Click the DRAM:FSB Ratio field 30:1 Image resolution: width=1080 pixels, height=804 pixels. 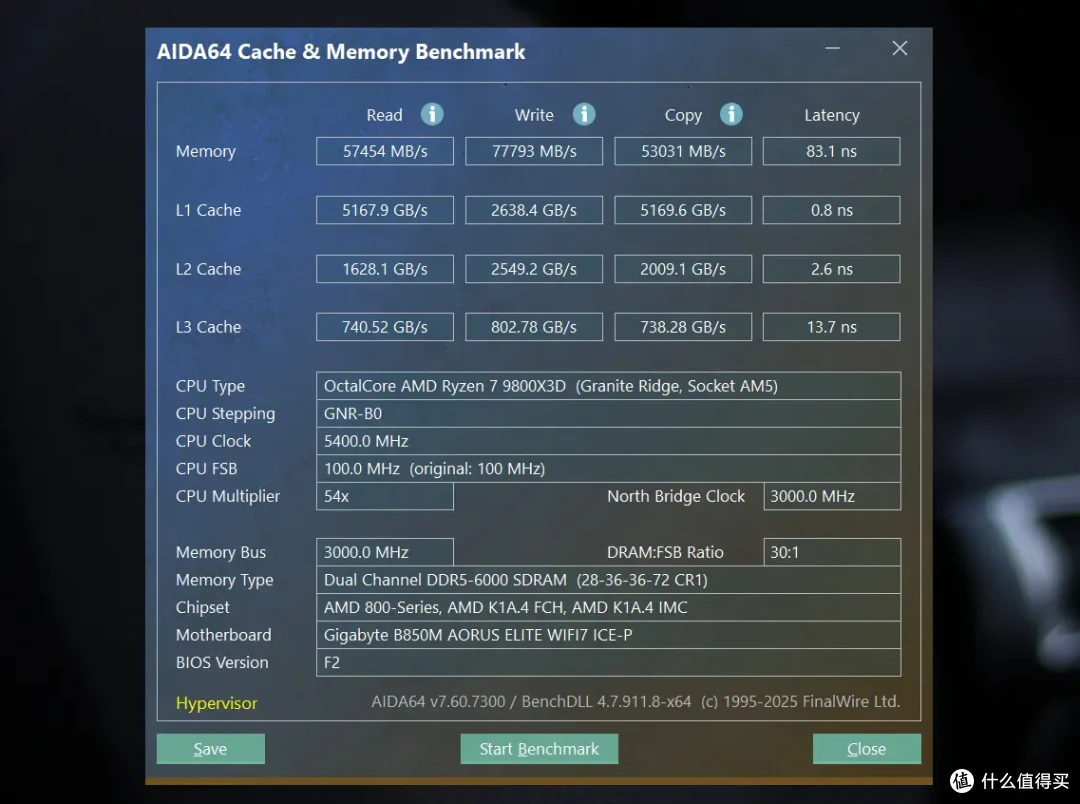point(832,553)
